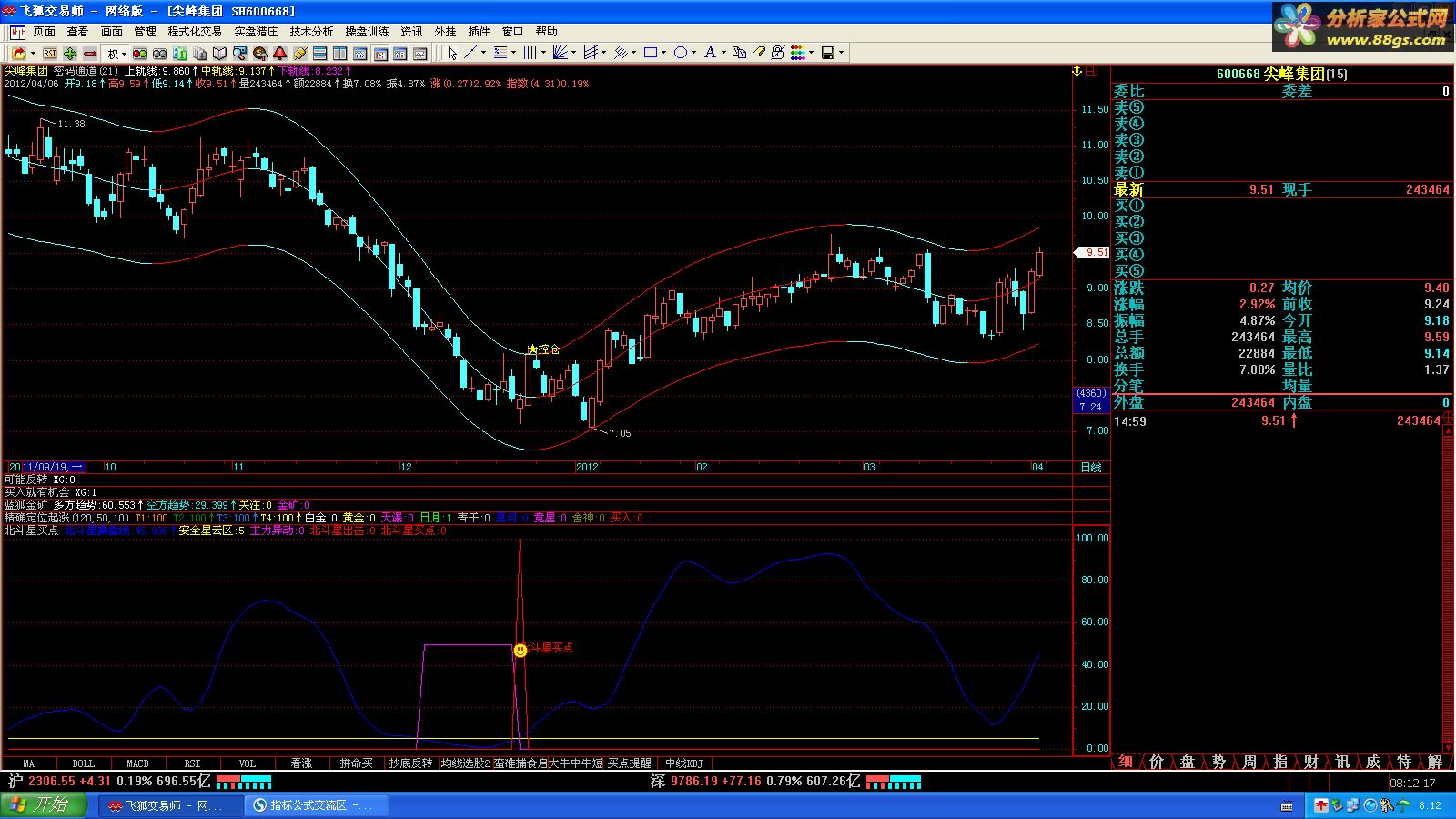Click the smiley 斗星买点 signal marker
Screen dimensions: 1456x819
click(521, 651)
